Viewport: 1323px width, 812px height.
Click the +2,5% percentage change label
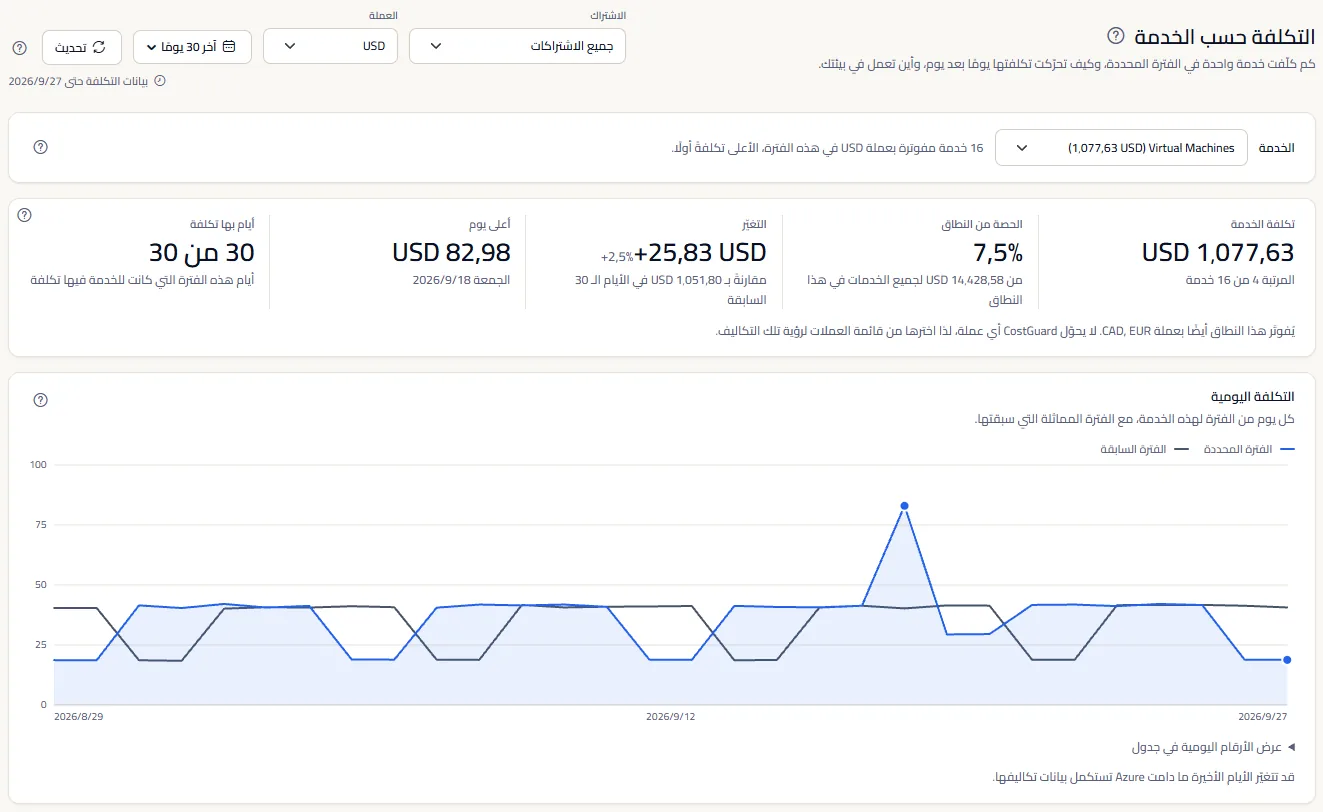(615, 256)
